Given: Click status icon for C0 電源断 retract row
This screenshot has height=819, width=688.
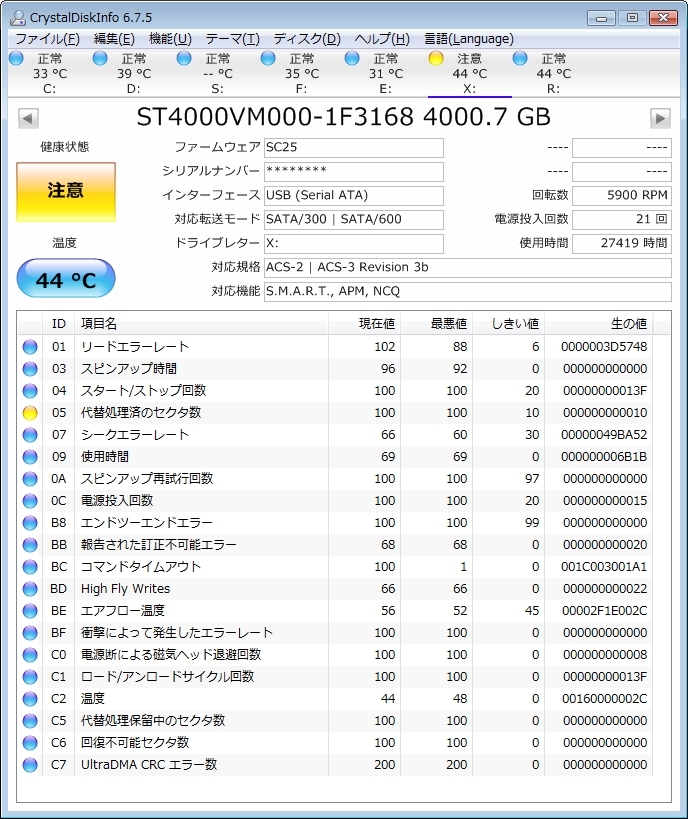Looking at the screenshot, I should click(30, 654).
